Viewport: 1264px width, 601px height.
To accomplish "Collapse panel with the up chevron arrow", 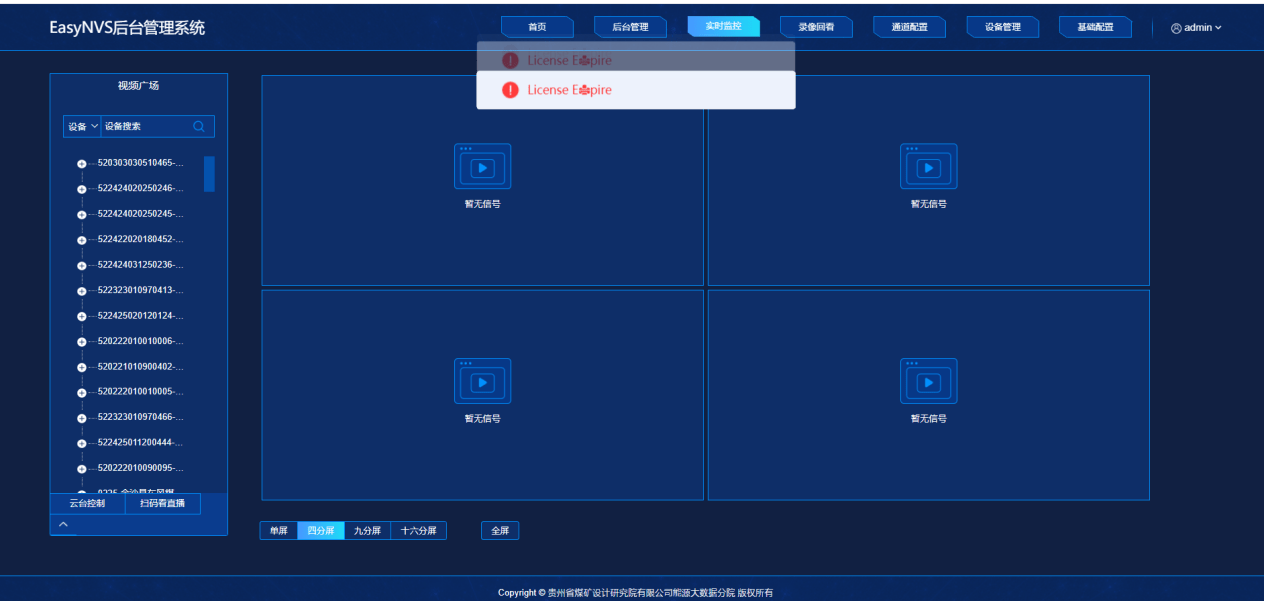I will (x=63, y=524).
